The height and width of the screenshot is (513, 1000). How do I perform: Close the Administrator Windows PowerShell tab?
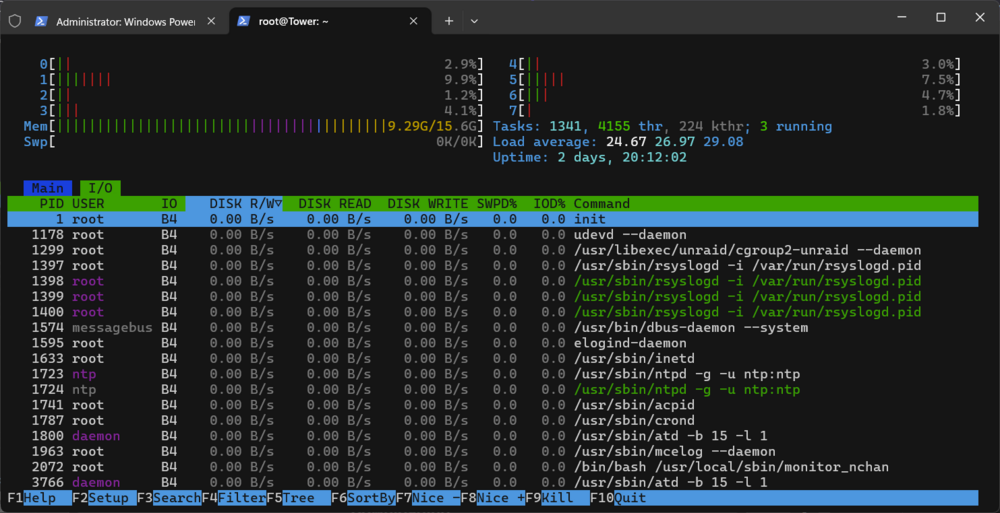[x=211, y=21]
